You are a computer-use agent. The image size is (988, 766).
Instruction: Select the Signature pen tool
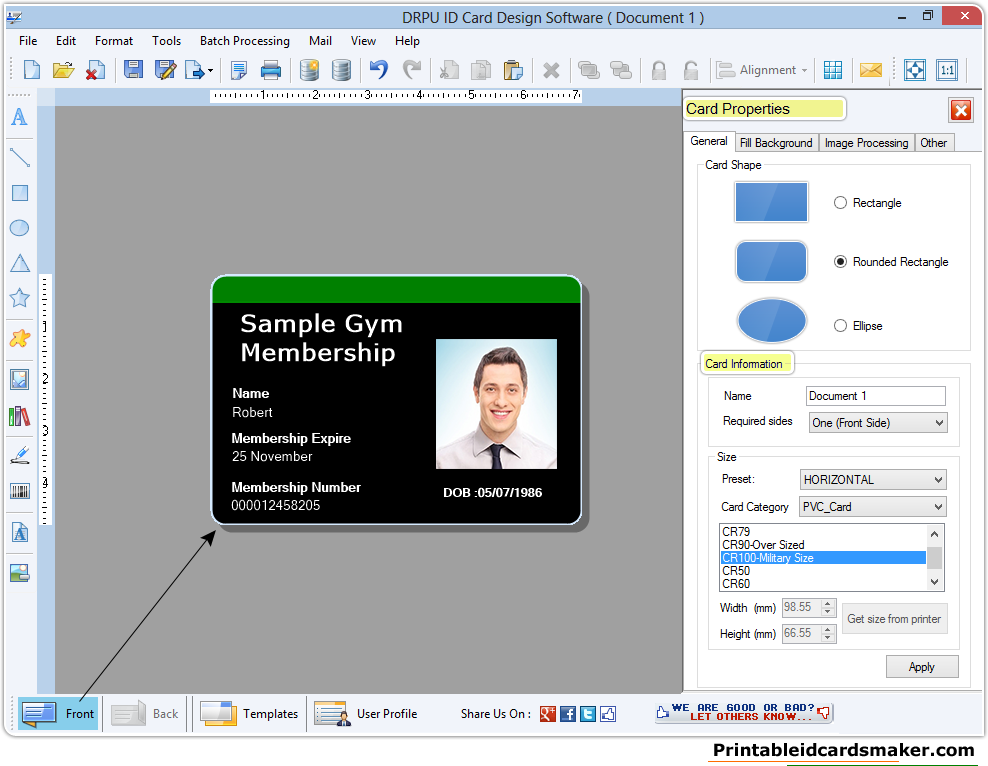pos(20,455)
